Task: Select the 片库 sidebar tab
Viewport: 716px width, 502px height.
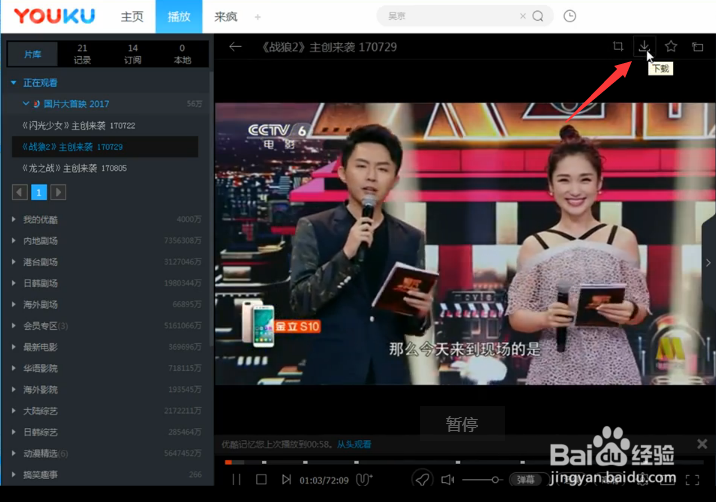Action: [32, 54]
